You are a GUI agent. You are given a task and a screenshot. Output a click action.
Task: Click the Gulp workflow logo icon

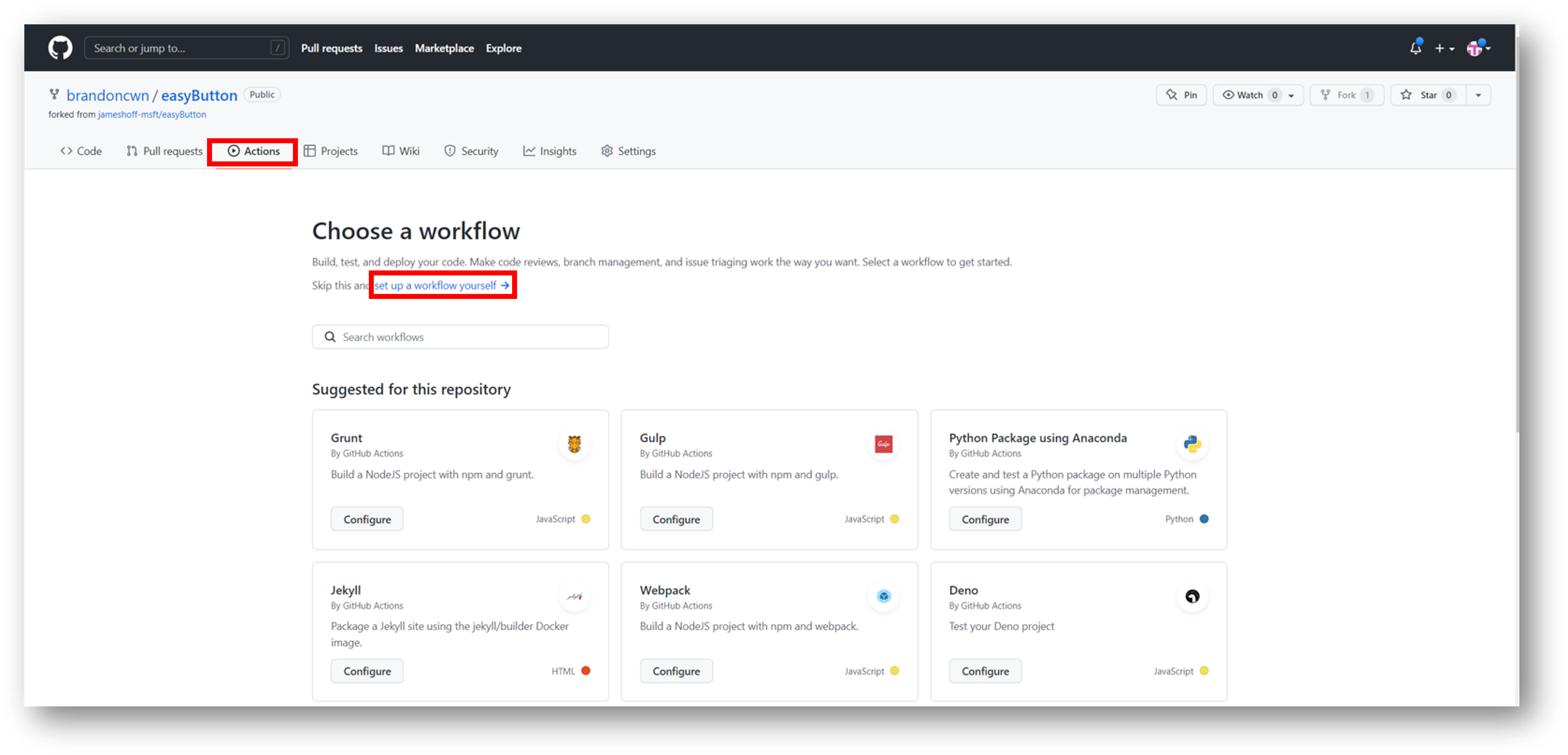click(883, 444)
